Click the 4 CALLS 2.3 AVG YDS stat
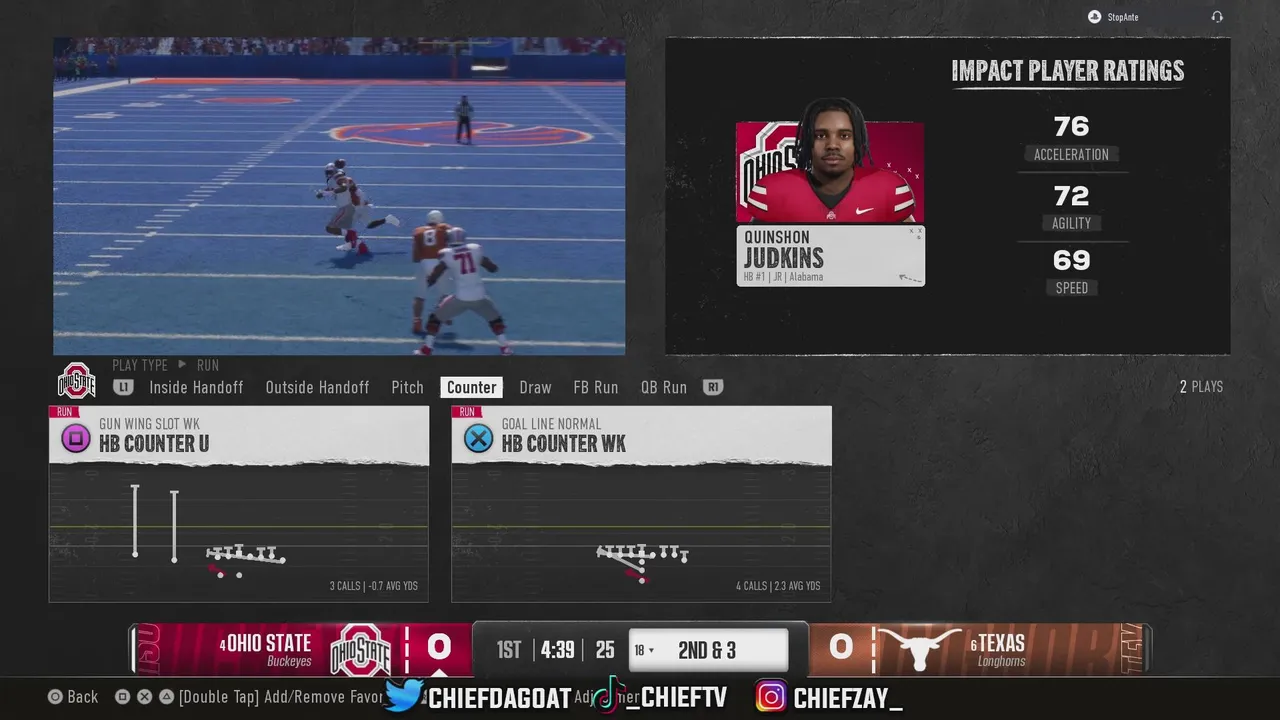 (778, 586)
